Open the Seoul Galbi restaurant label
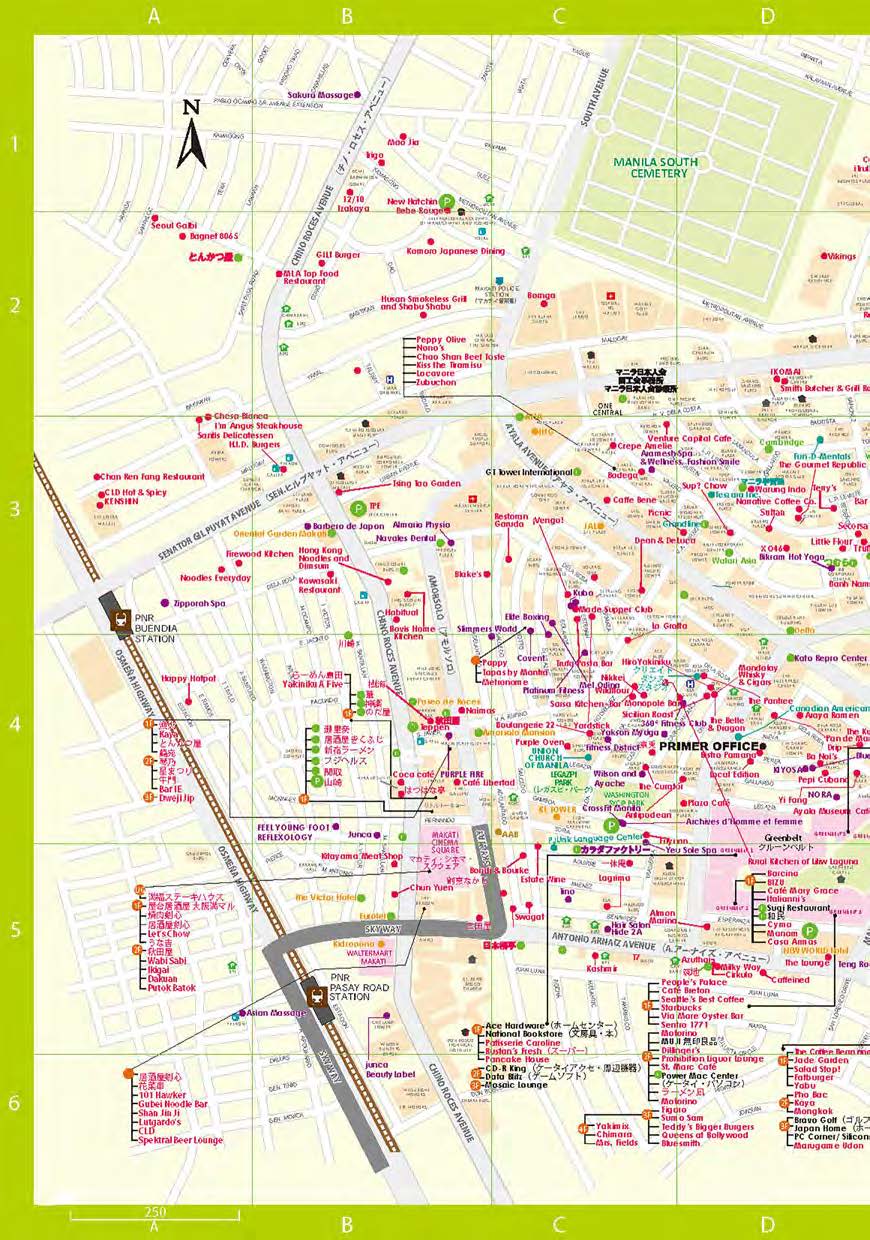Image resolution: width=870 pixels, height=1240 pixels. tap(174, 226)
